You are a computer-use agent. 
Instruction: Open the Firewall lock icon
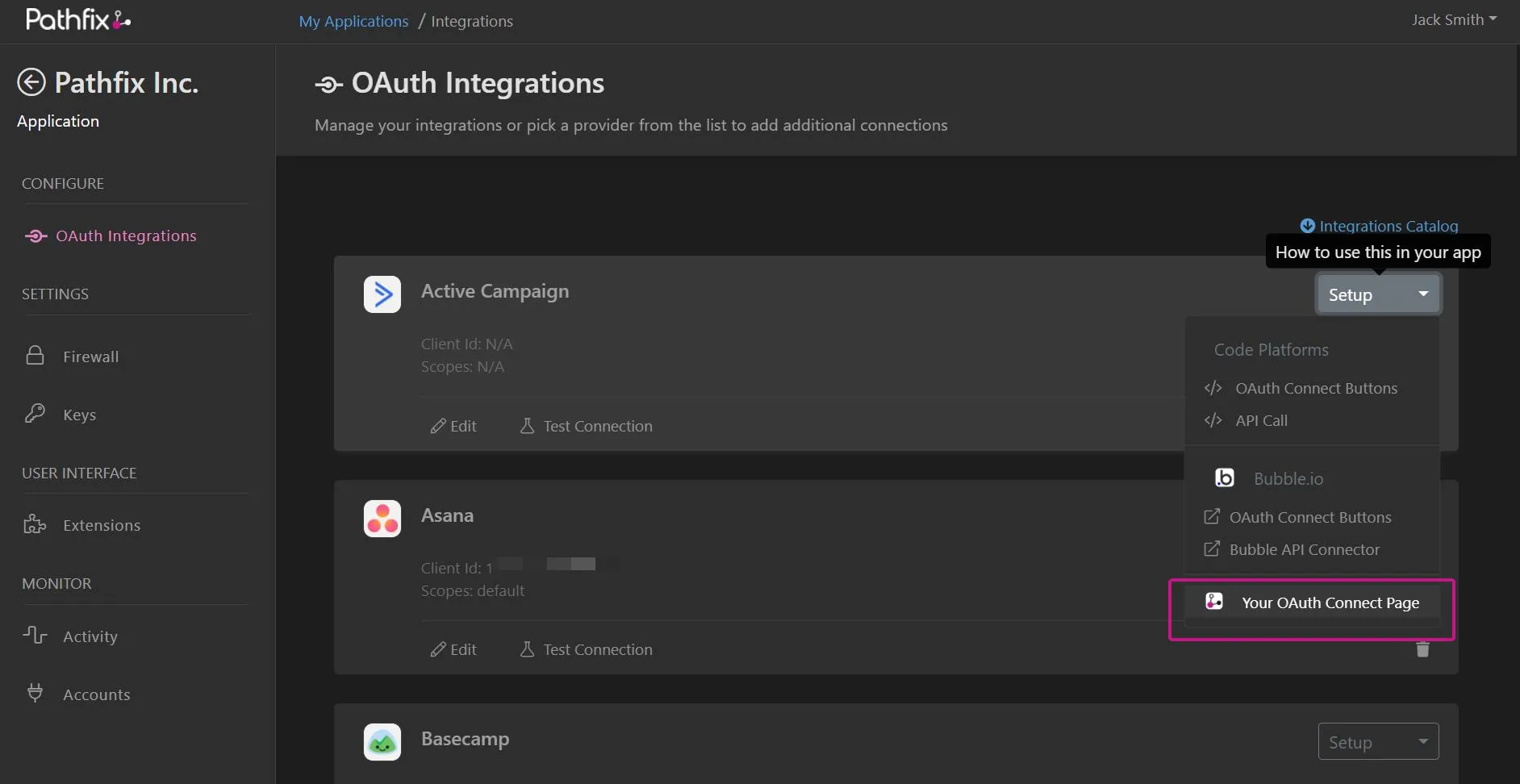[x=35, y=356]
